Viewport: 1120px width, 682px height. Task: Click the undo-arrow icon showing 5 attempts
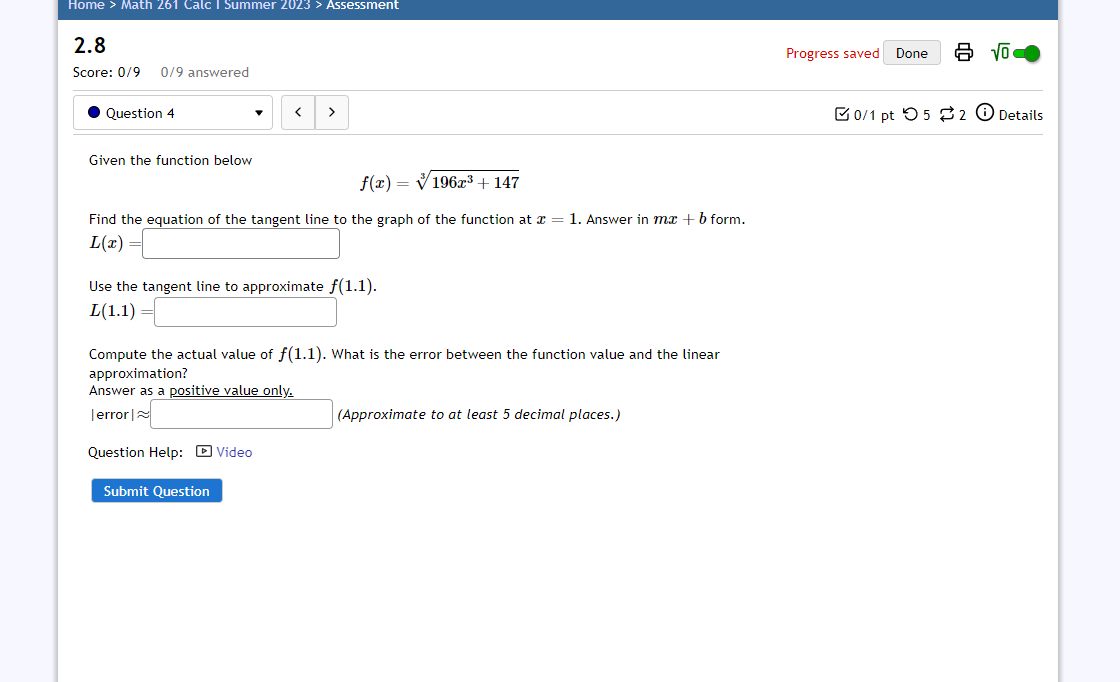pos(910,115)
